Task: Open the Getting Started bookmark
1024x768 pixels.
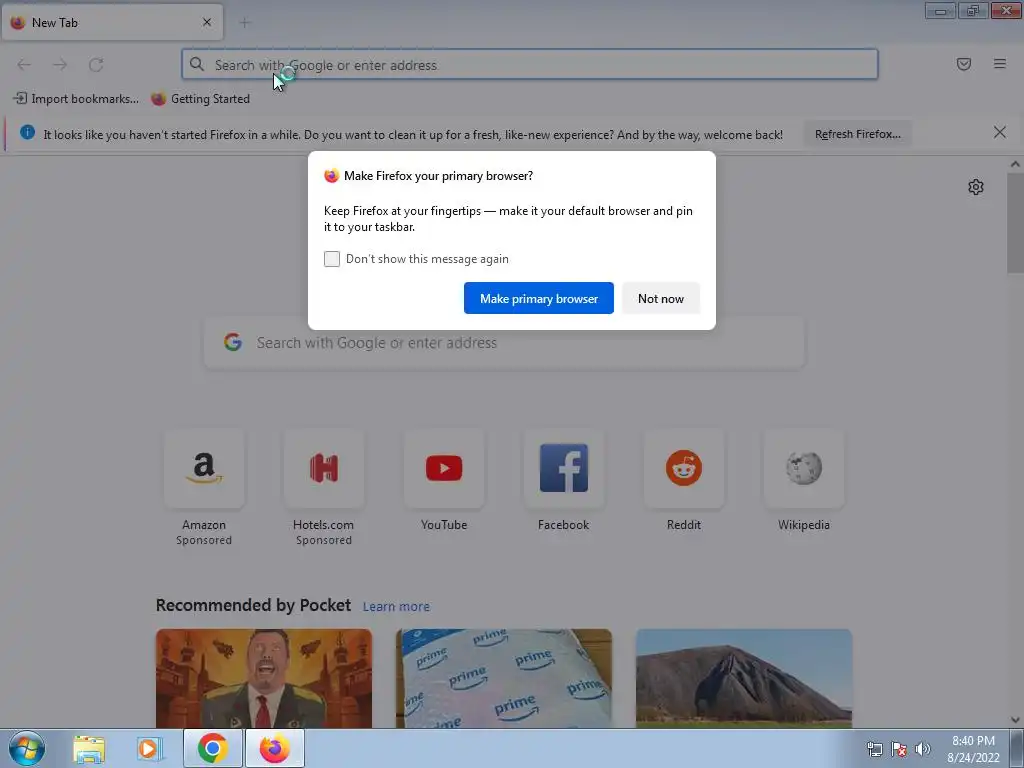Action: [200, 99]
